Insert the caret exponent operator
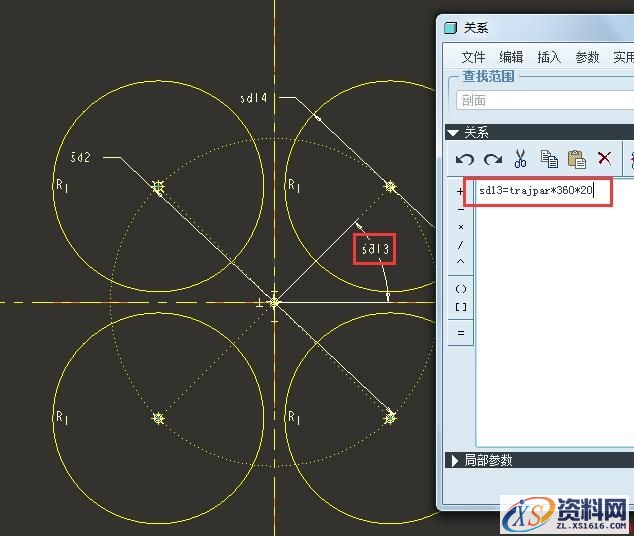The width and height of the screenshot is (634, 536). pos(460,263)
